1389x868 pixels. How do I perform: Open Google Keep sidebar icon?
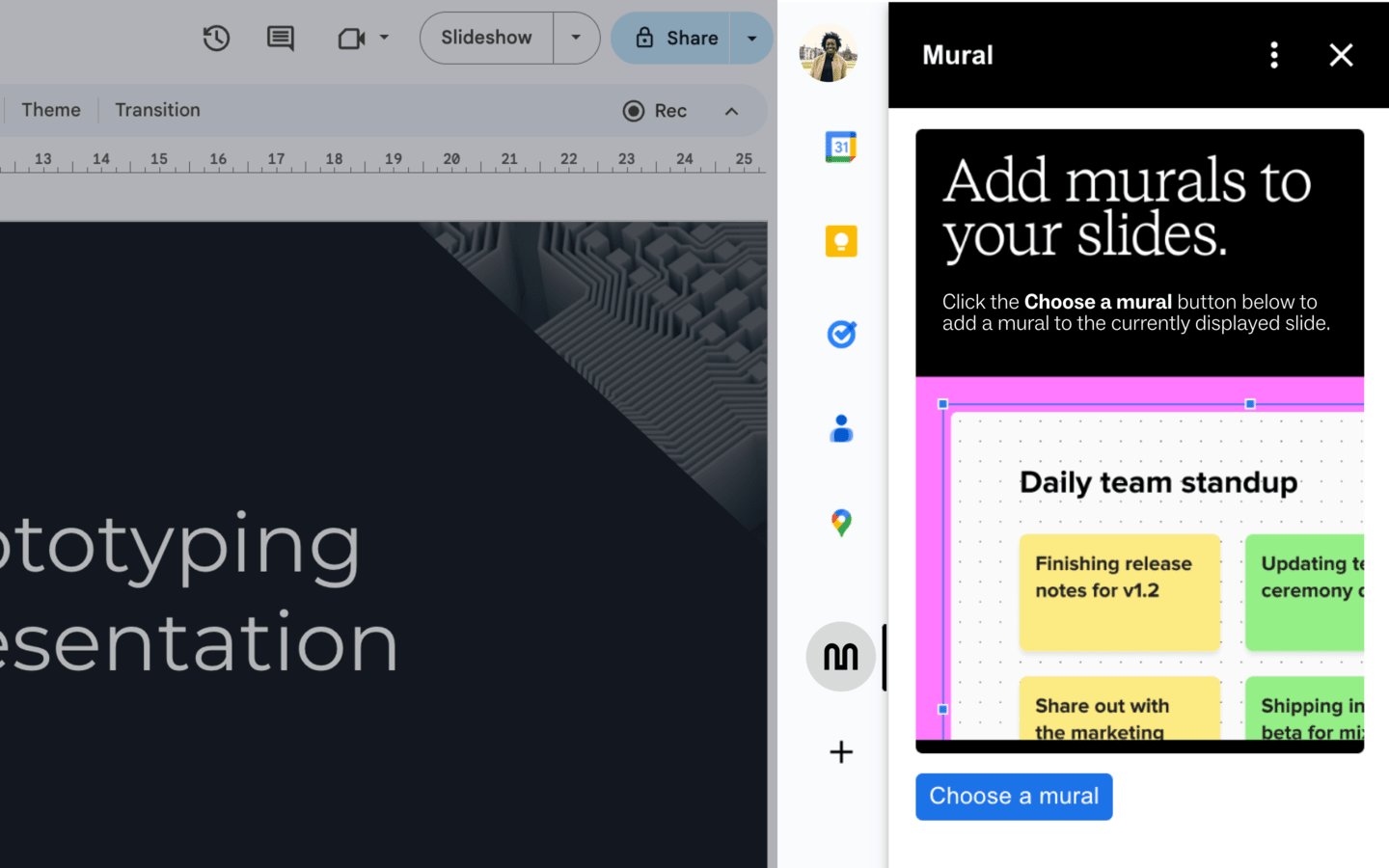click(x=841, y=241)
